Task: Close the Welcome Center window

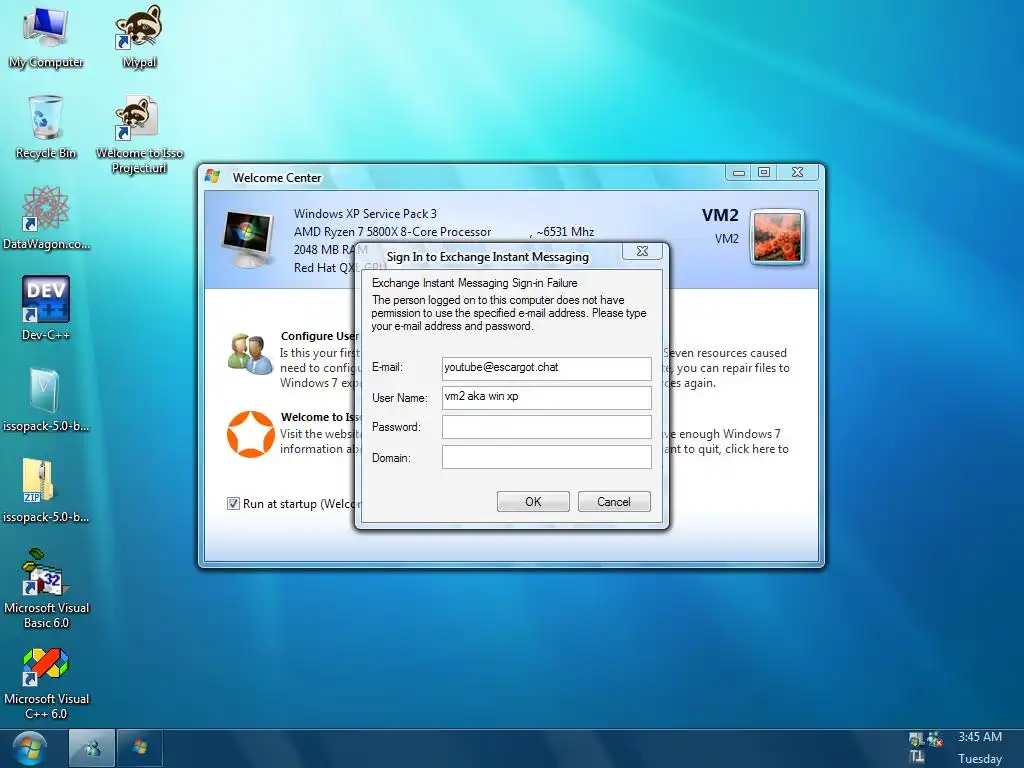Action: [x=797, y=172]
